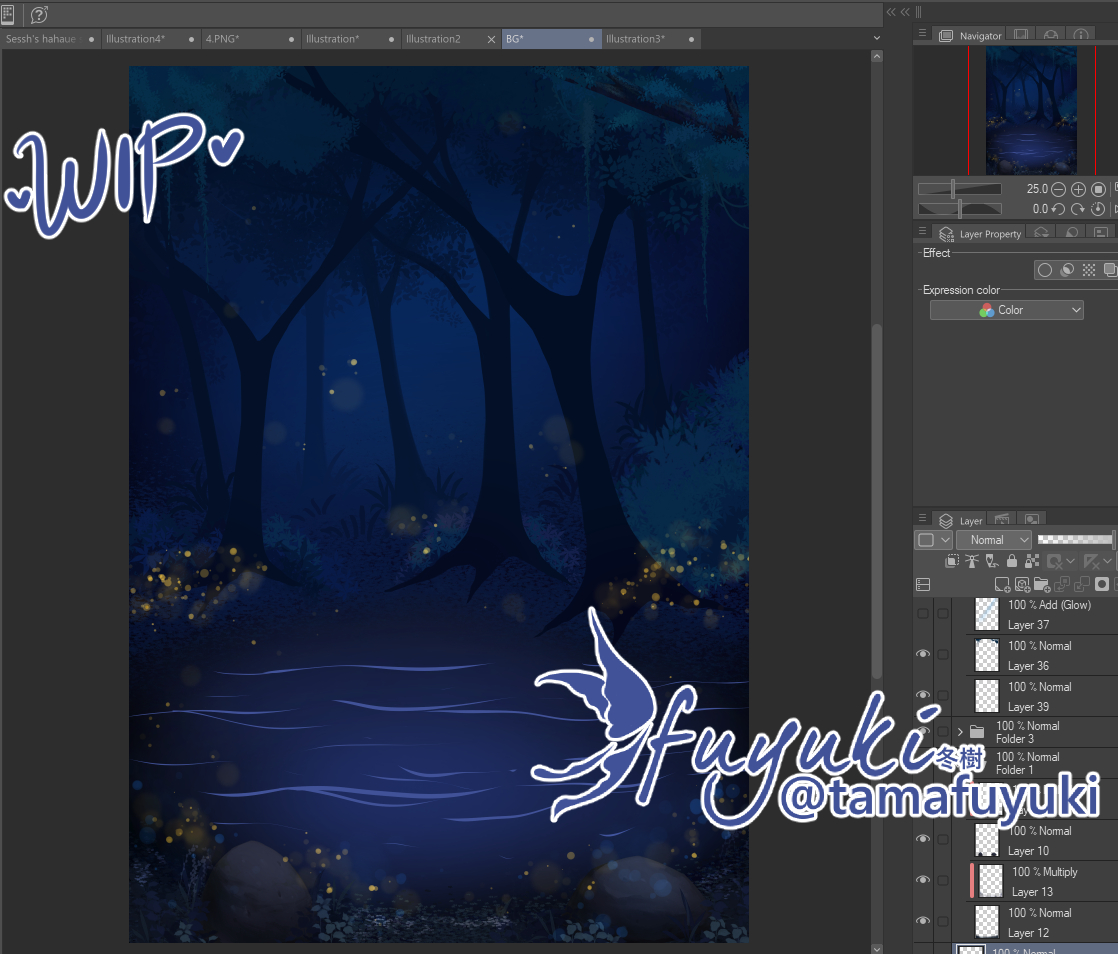Set as Draft Layer icon
Viewport: 1118px width, 954px height.
[992, 562]
